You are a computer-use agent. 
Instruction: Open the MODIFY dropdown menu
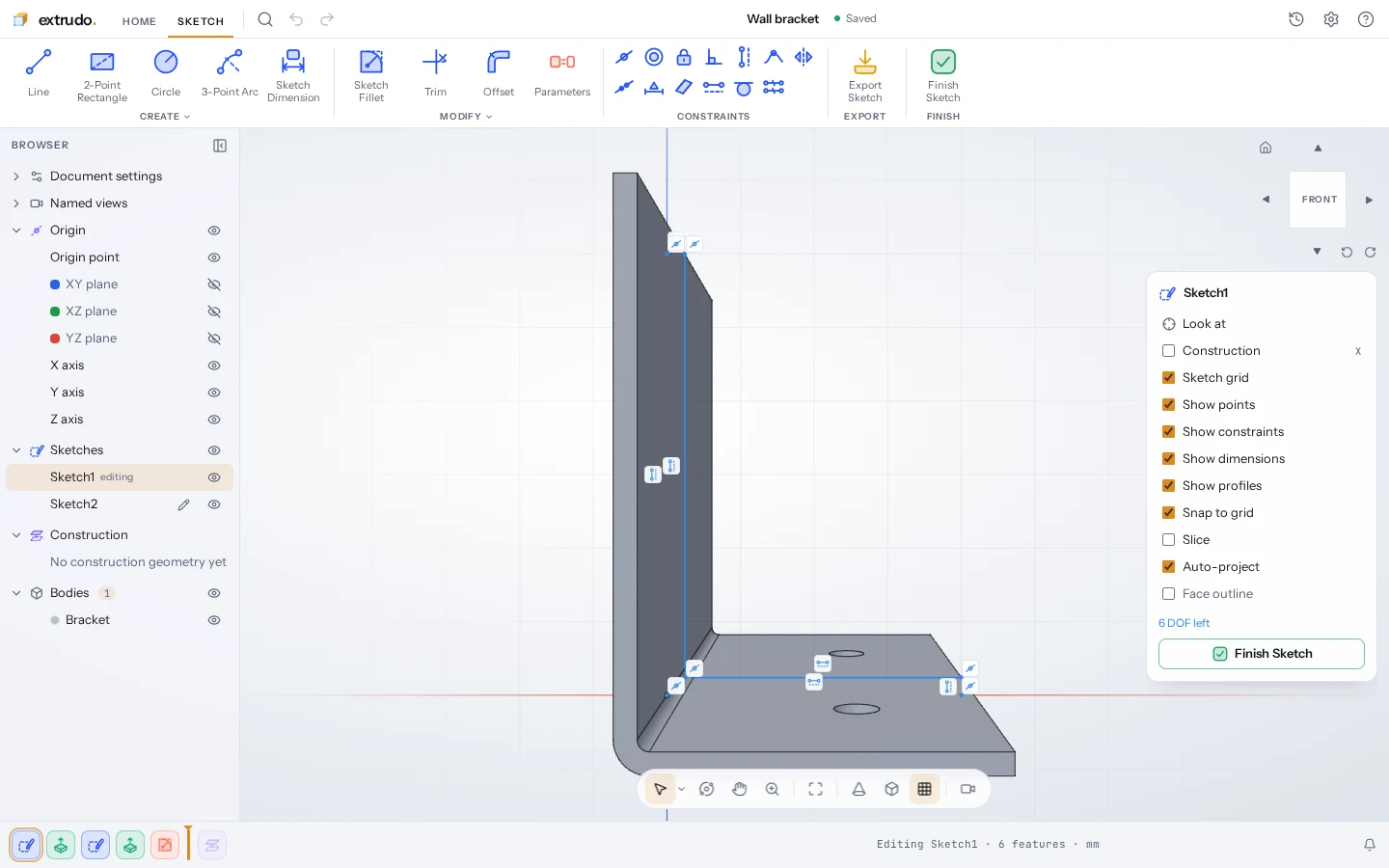[466, 117]
